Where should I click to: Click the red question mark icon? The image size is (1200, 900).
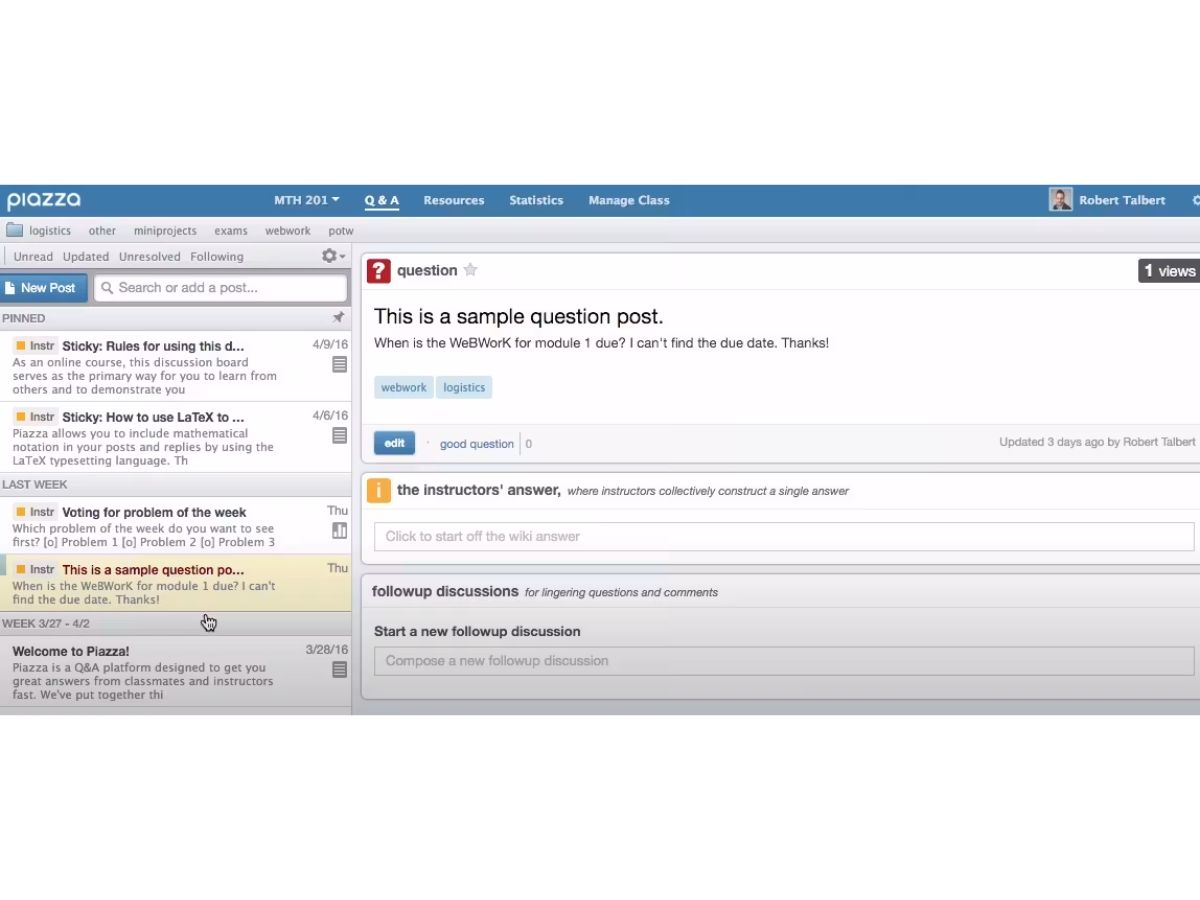pos(379,271)
